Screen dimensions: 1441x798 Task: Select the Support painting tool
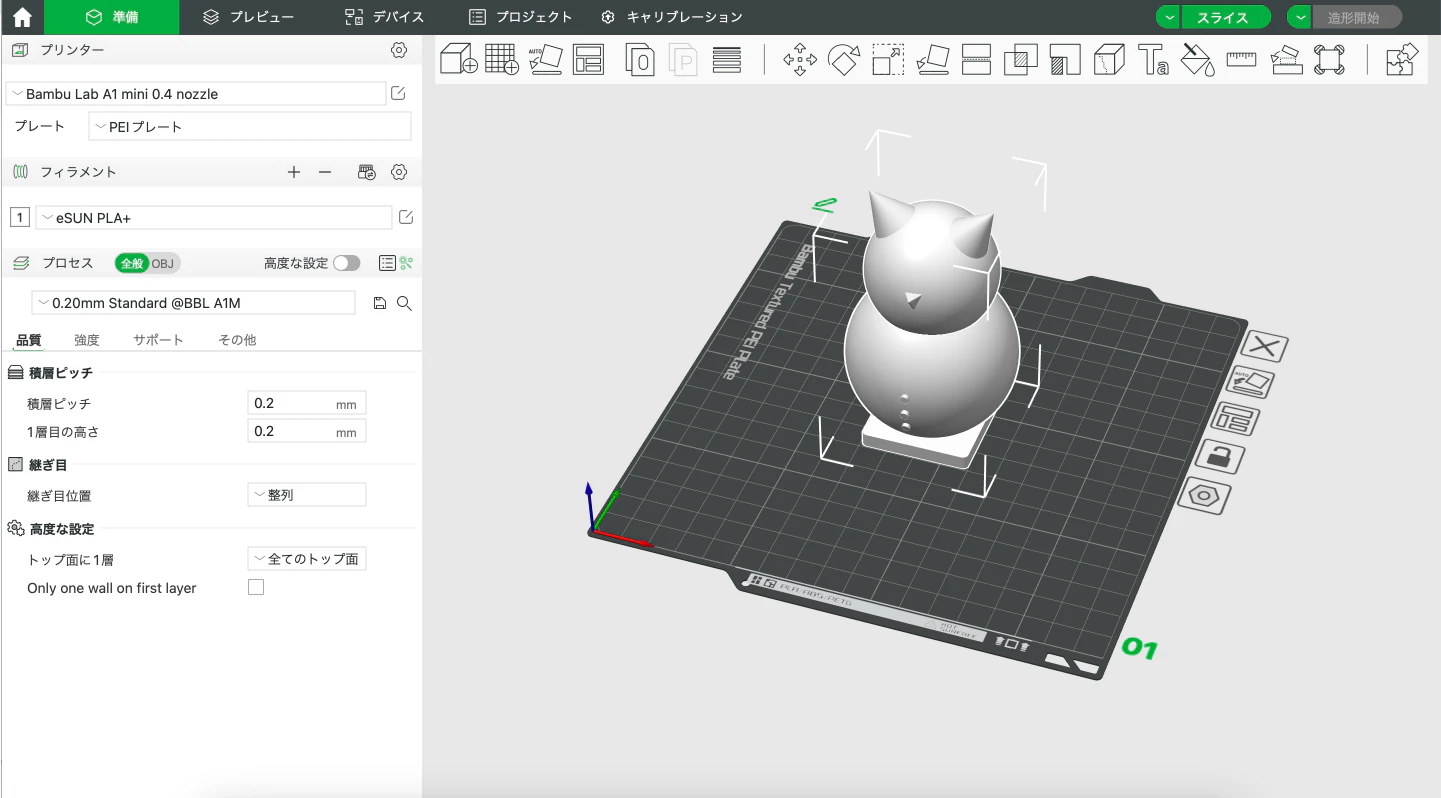coord(1065,59)
